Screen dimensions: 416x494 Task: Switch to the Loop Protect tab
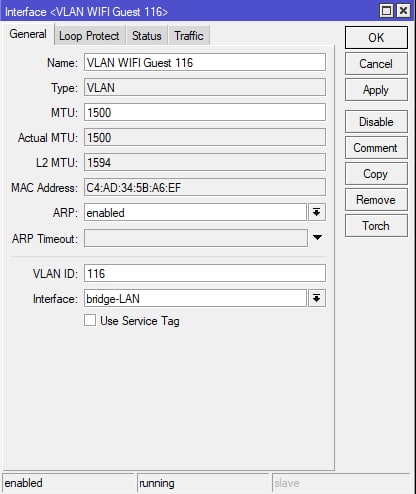coord(89,35)
